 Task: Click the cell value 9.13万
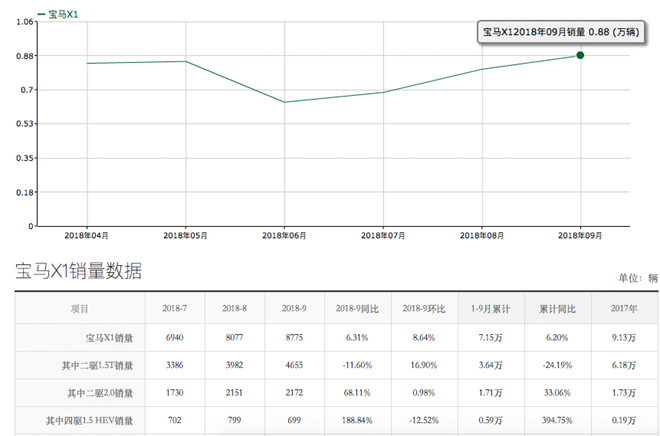pos(624,338)
